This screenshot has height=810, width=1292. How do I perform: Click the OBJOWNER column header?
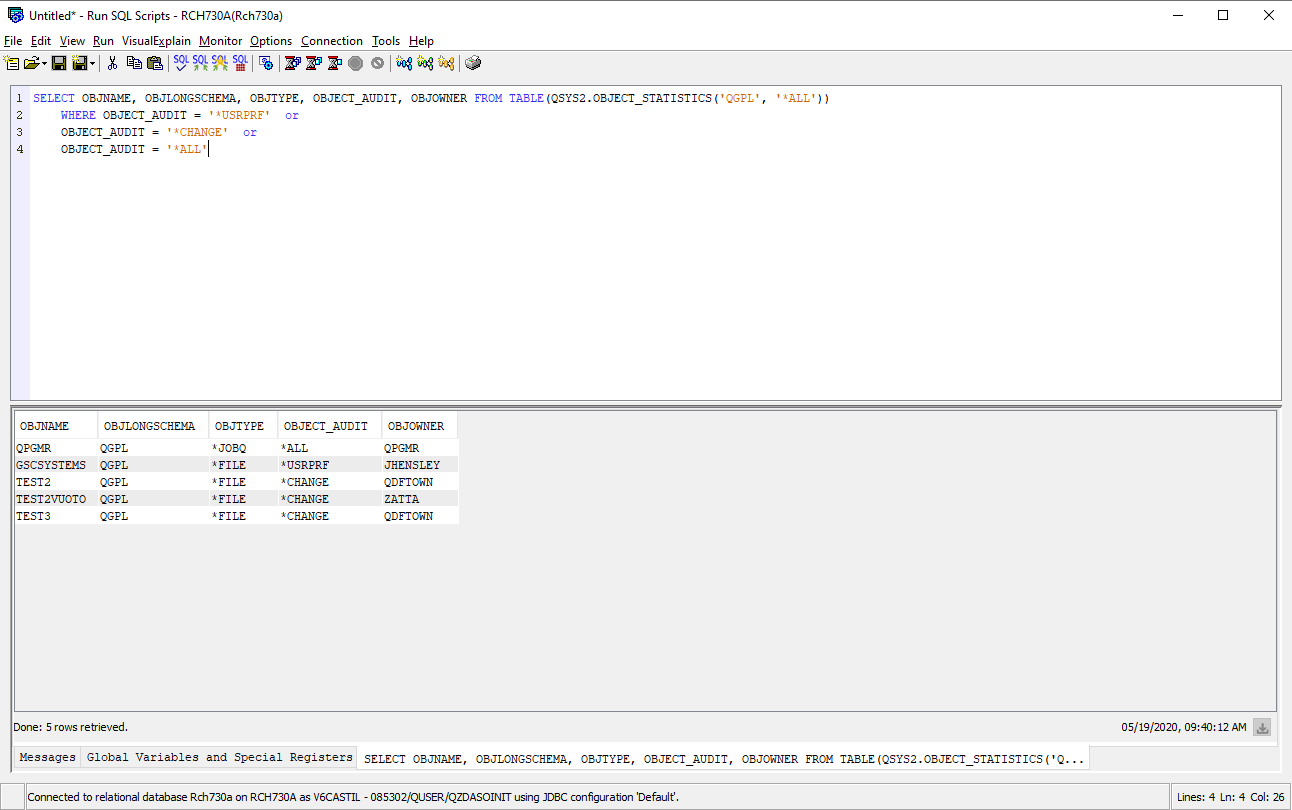pyautogui.click(x=419, y=426)
